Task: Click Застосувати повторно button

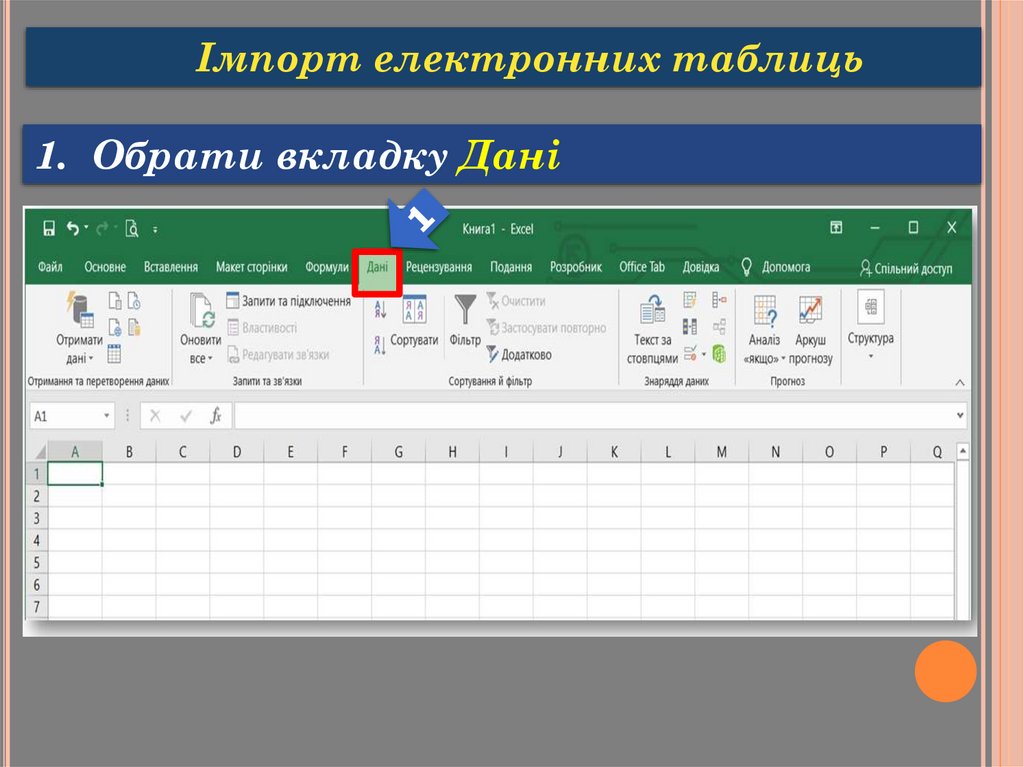Action: click(547, 328)
